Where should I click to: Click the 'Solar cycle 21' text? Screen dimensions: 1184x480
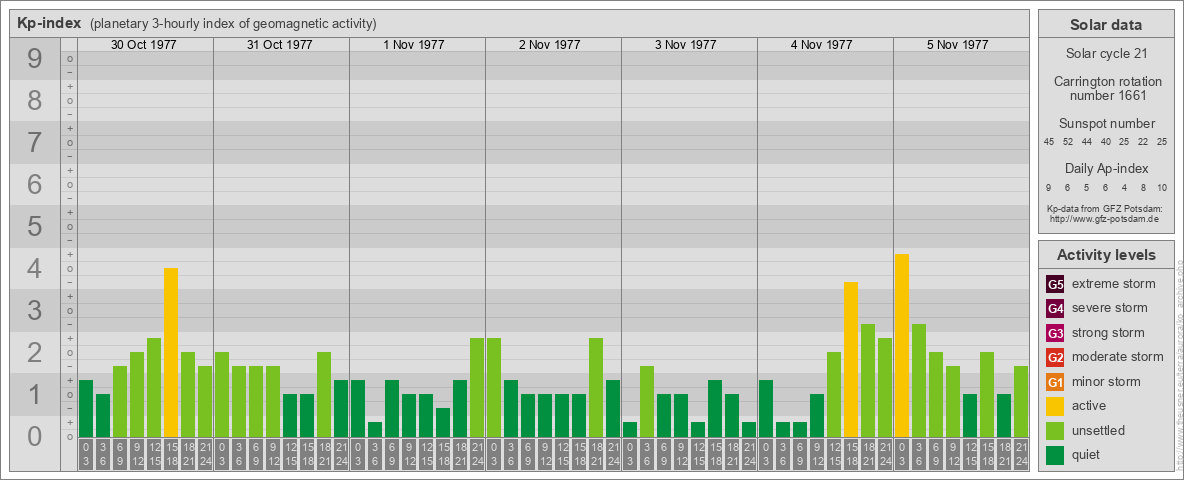click(x=1106, y=54)
